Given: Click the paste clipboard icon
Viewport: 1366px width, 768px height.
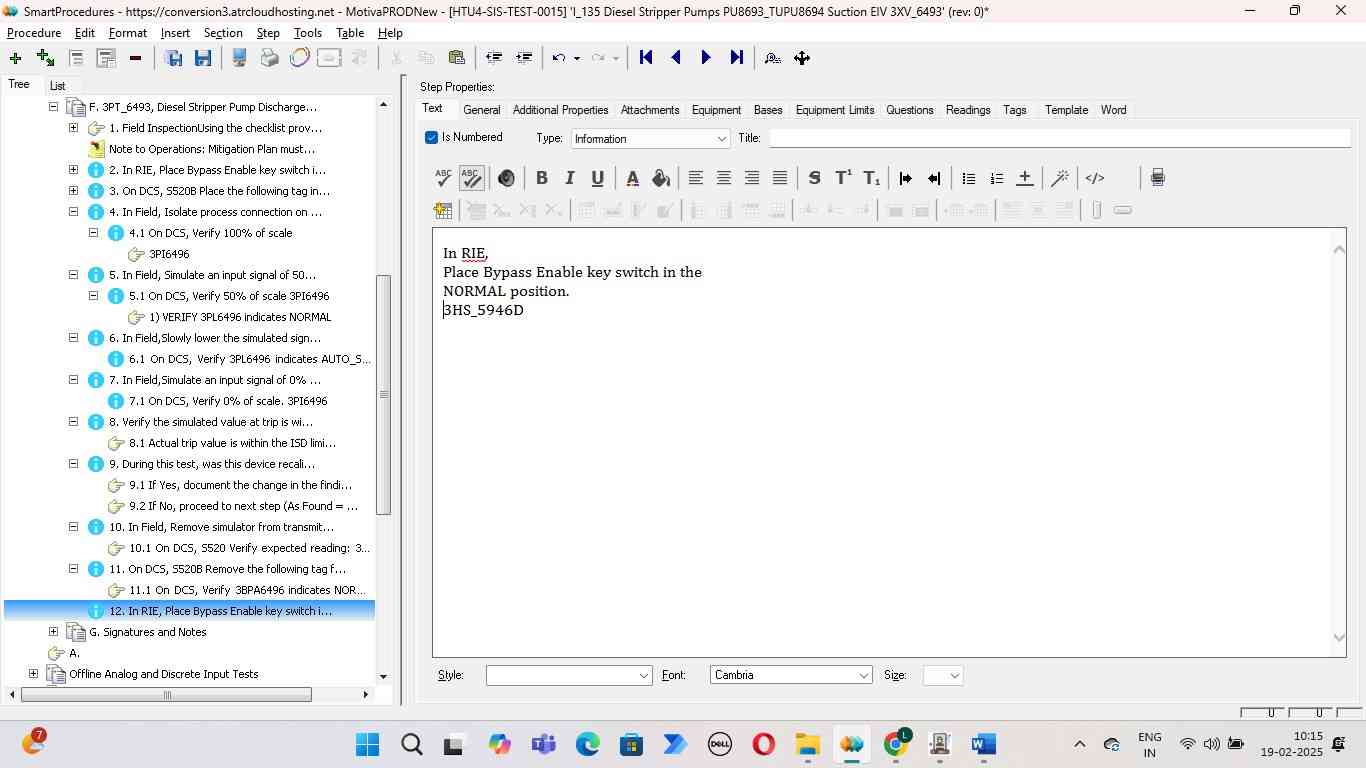Looking at the screenshot, I should [456, 58].
